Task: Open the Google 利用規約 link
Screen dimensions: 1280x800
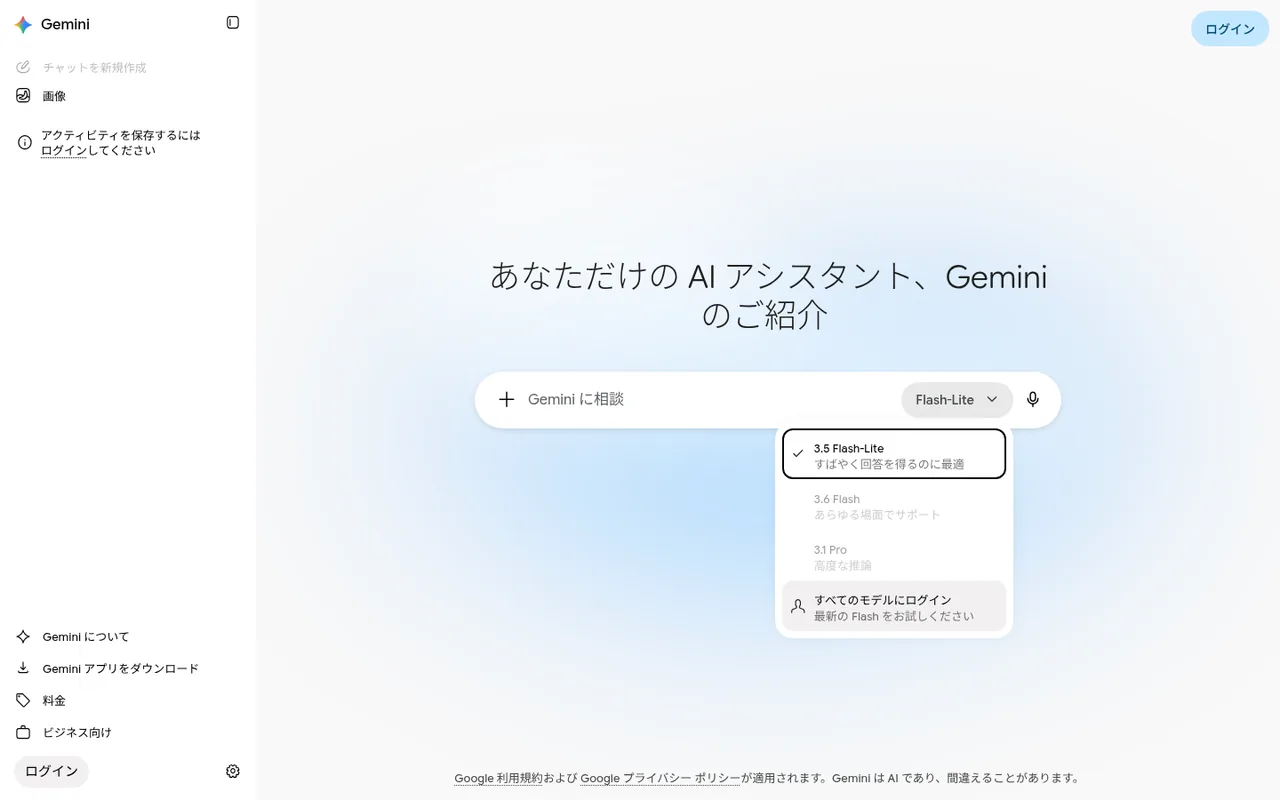Action: click(x=498, y=778)
